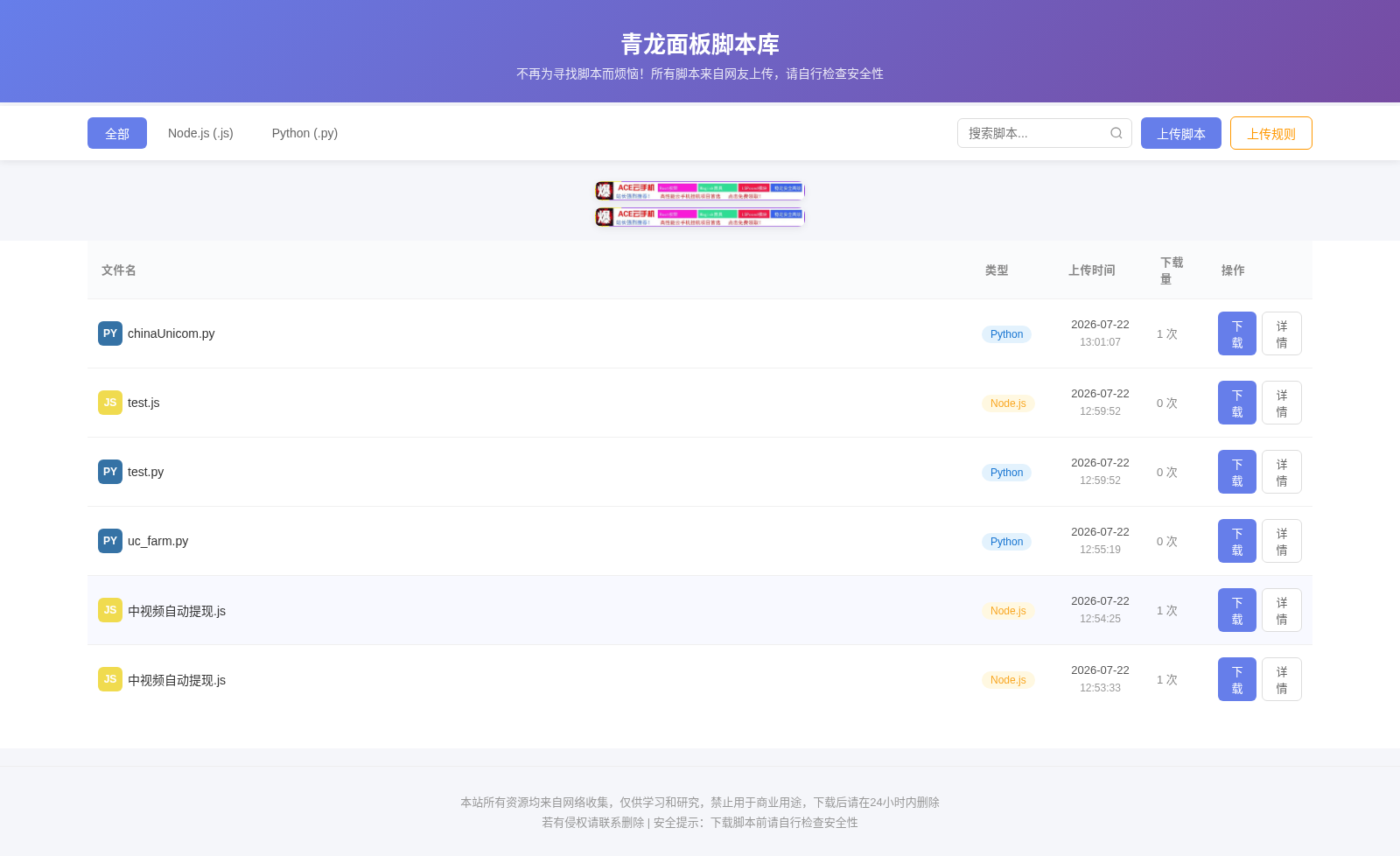Click Node.js tag in the 12:54:25 row

click(x=1008, y=611)
